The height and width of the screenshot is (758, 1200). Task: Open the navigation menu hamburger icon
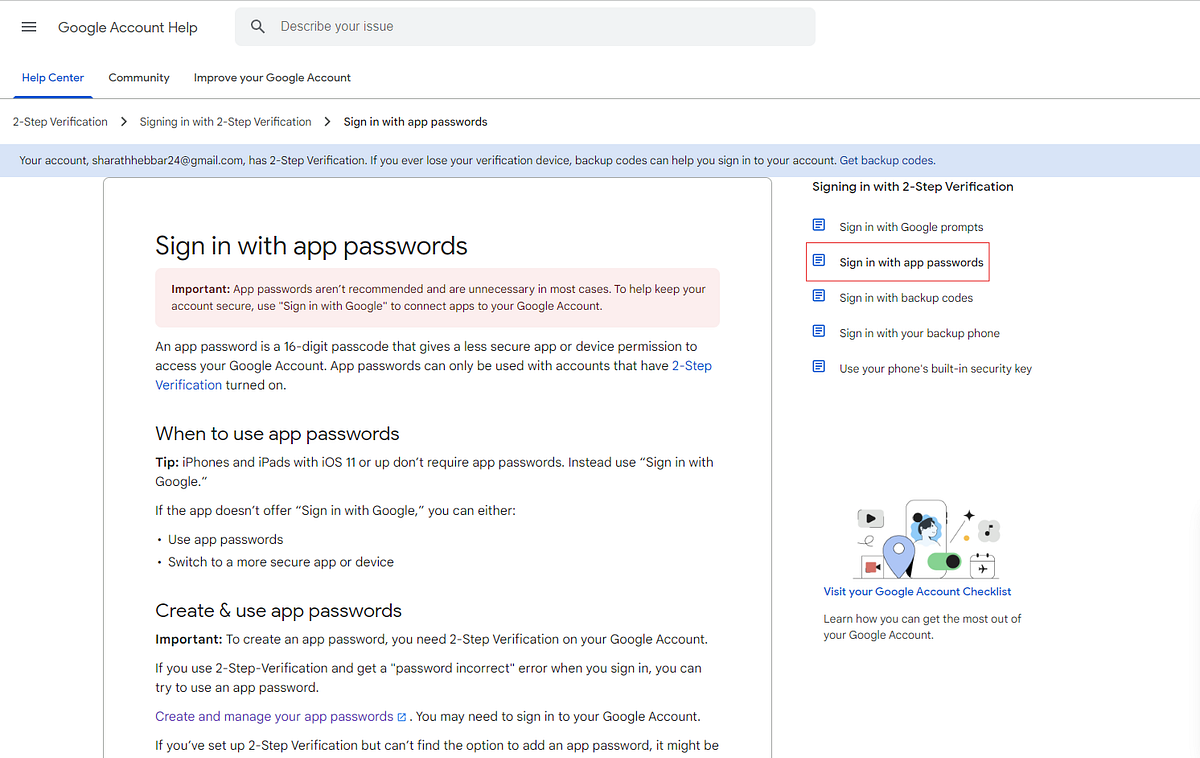tap(28, 27)
